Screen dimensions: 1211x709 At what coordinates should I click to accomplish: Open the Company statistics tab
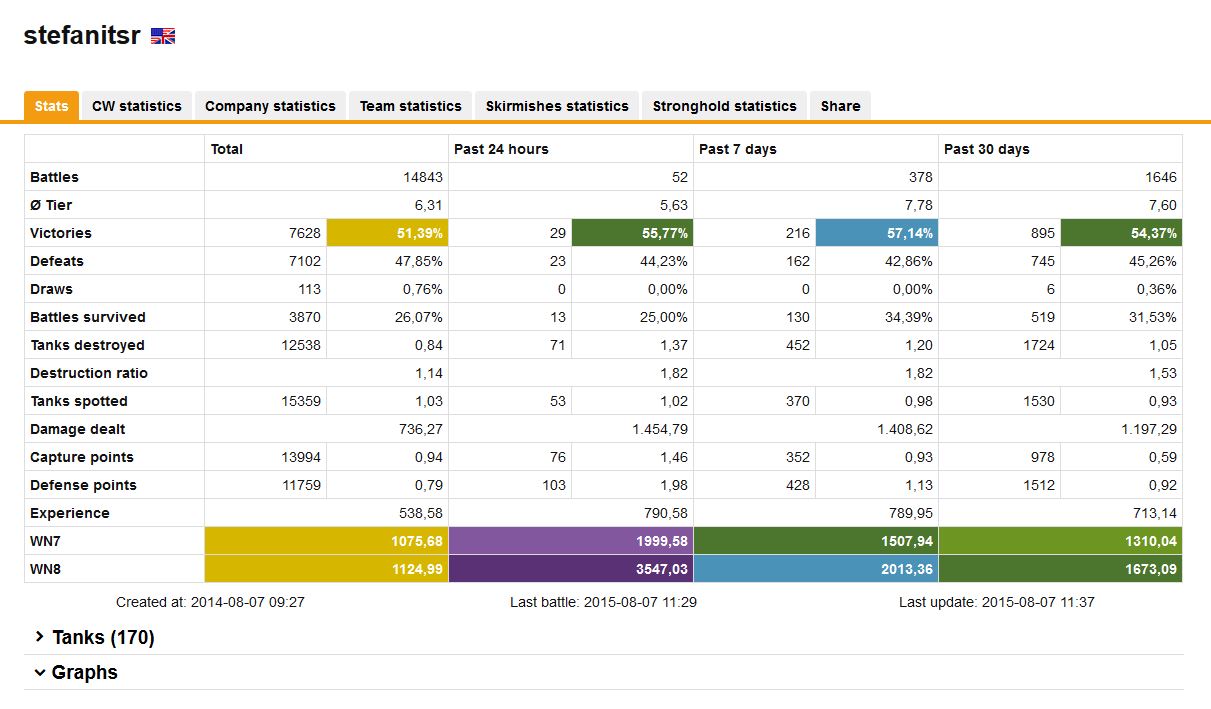coord(270,106)
